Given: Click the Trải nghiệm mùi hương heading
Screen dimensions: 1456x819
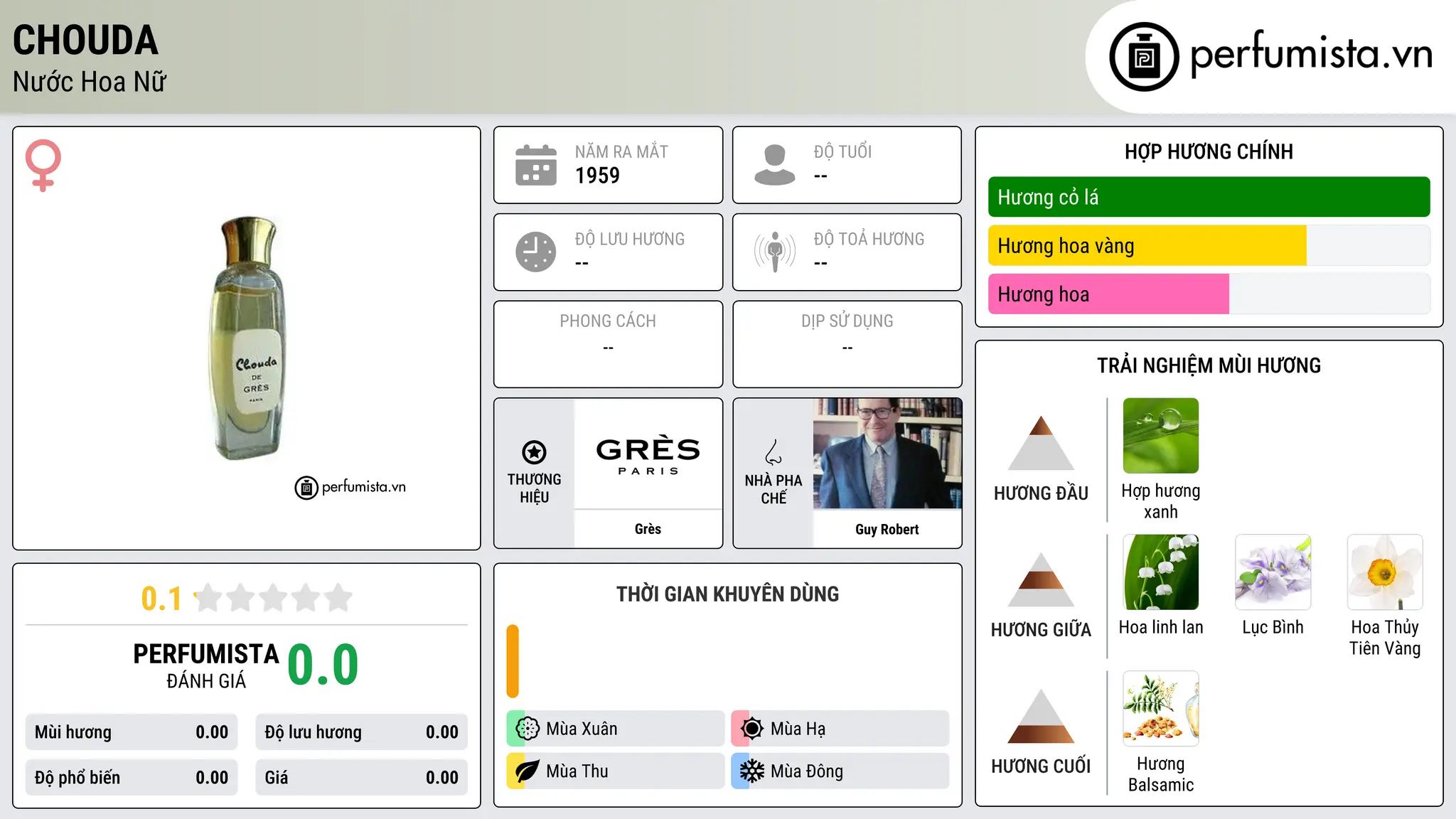Looking at the screenshot, I should pyautogui.click(x=1209, y=365).
